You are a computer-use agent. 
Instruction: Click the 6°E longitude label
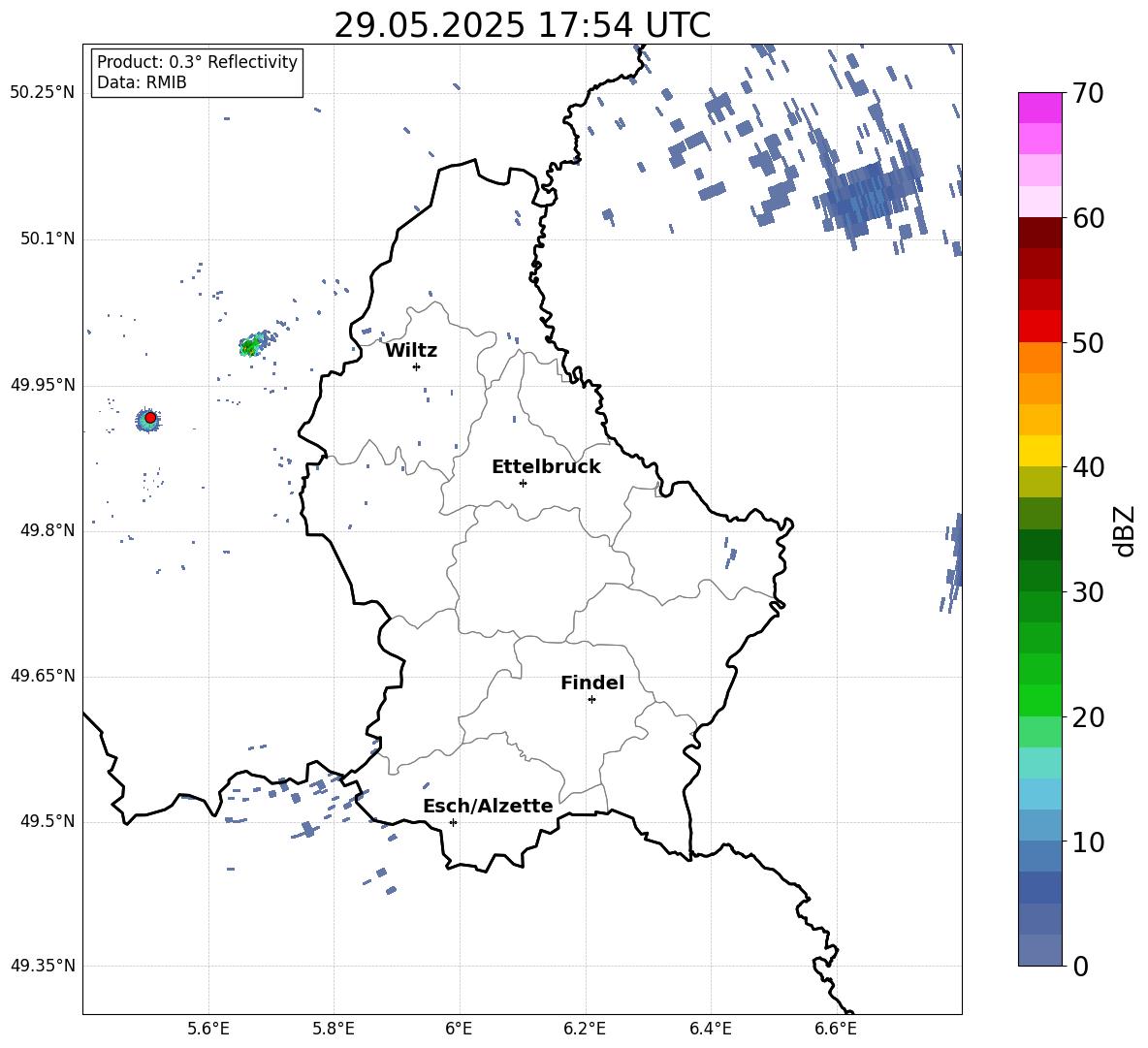[459, 1029]
